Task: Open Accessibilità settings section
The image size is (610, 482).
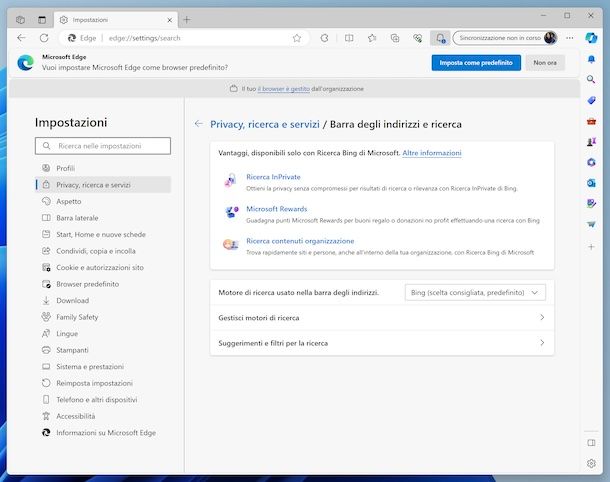Action: (103, 416)
